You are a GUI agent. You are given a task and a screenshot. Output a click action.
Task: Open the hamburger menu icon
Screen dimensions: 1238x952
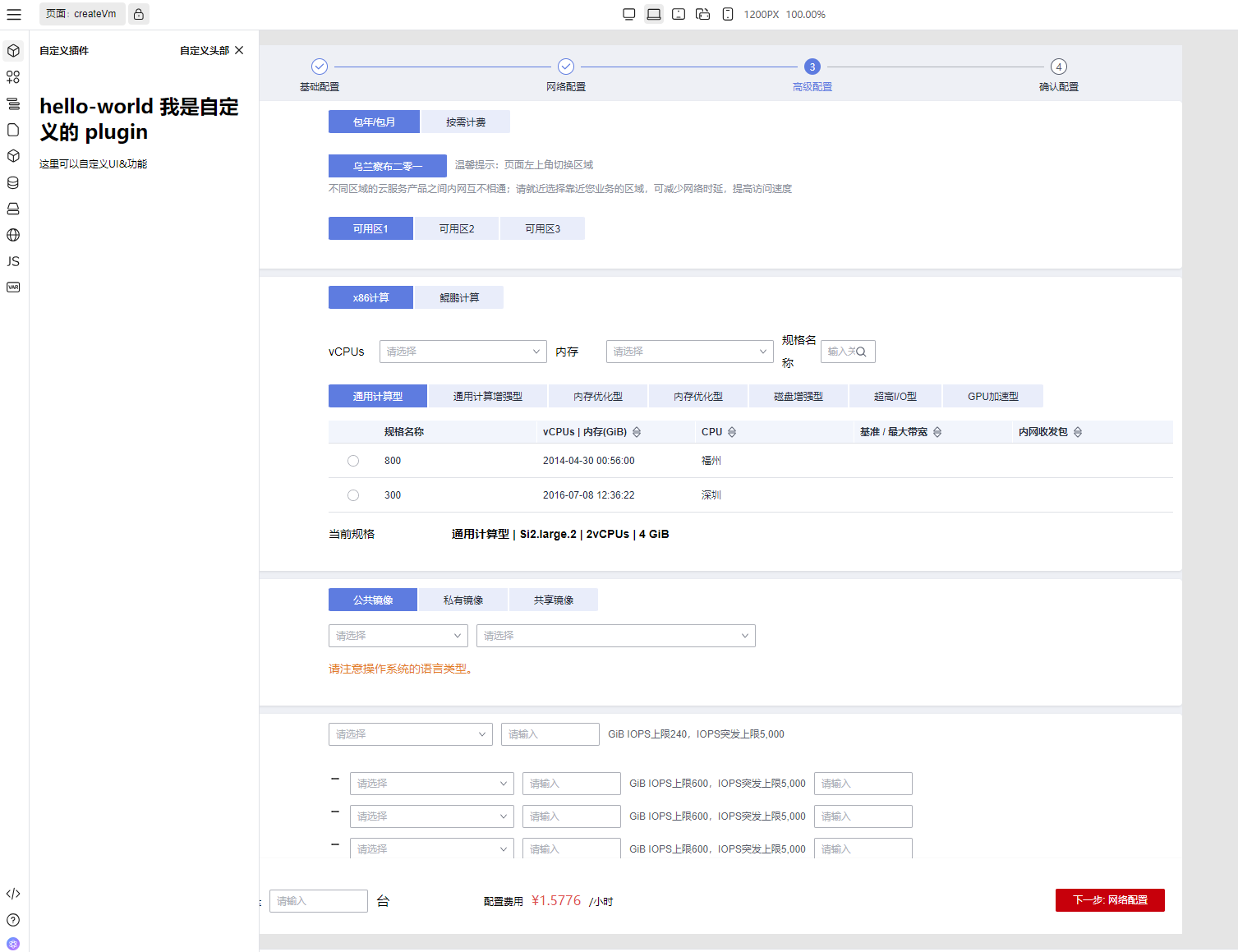coord(14,14)
